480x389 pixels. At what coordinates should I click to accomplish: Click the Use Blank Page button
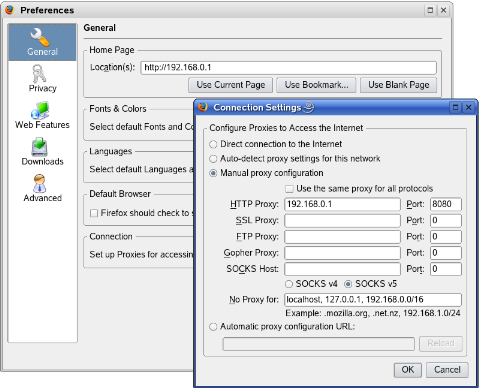pyautogui.click(x=398, y=85)
